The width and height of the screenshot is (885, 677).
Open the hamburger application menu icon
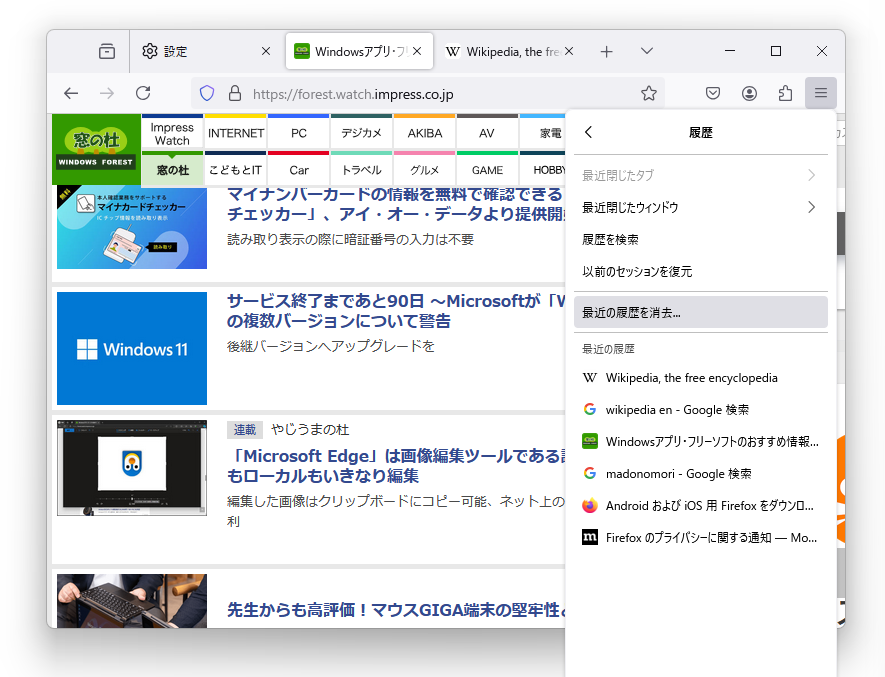tap(820, 93)
